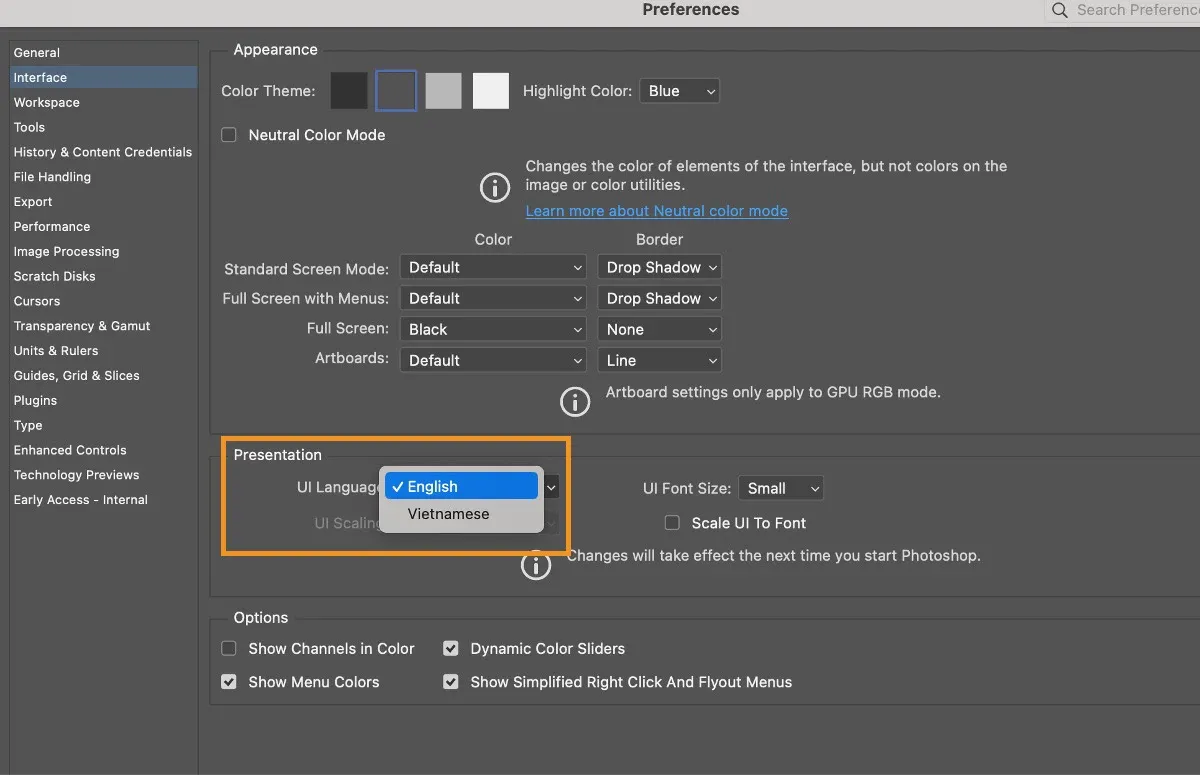The height and width of the screenshot is (775, 1200).
Task: Enable Scale UI To Font
Action: coord(672,522)
